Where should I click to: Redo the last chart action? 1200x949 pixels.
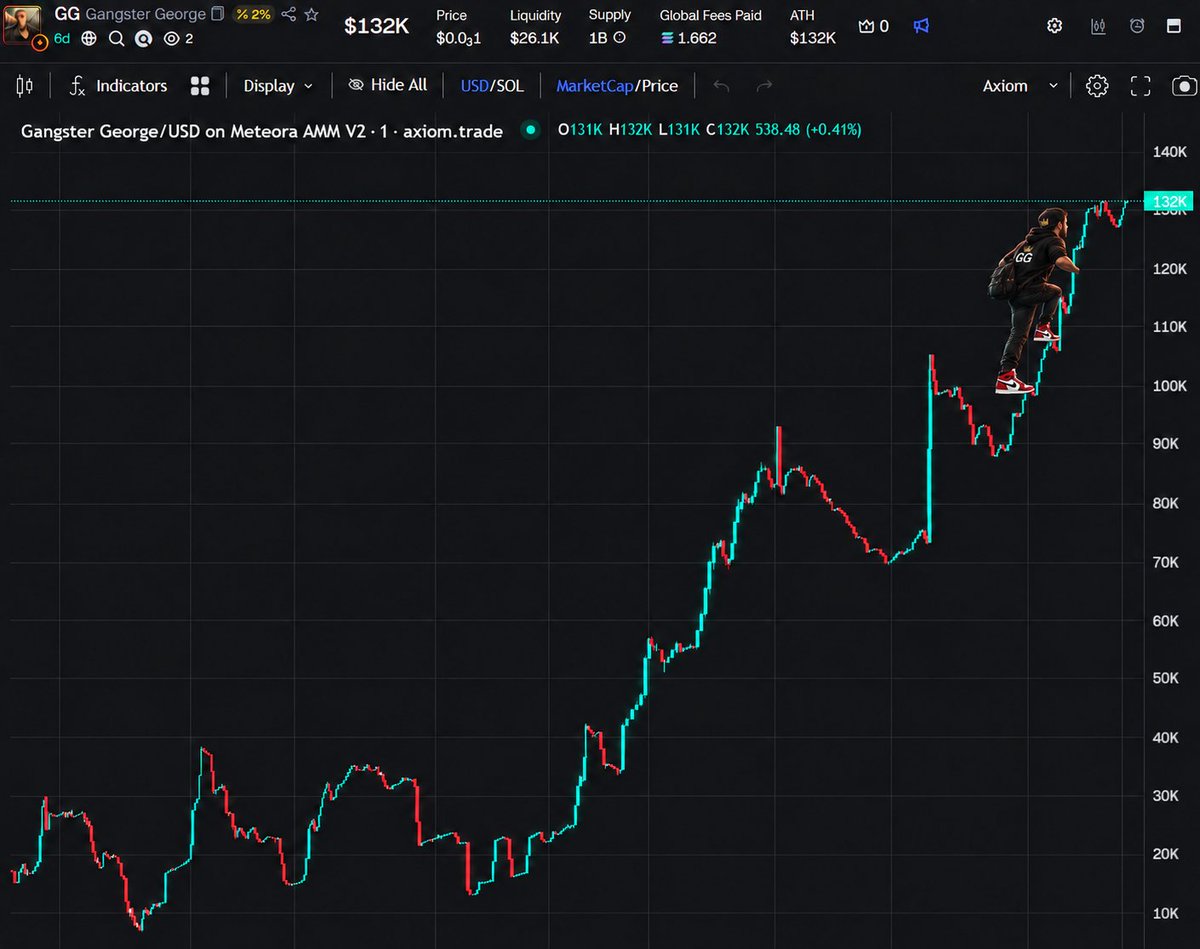(764, 86)
